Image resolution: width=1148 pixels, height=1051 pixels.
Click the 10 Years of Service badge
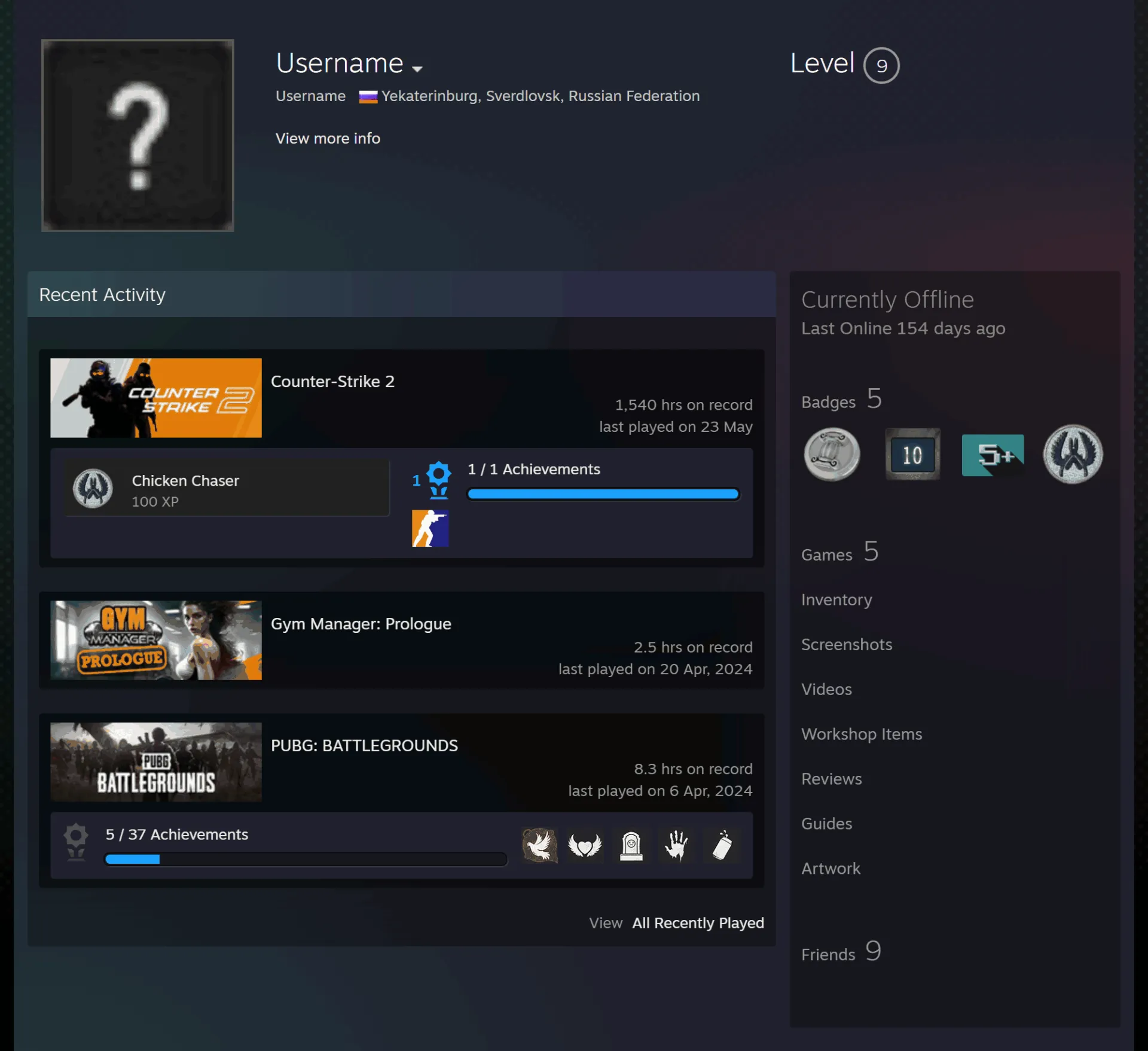click(x=912, y=454)
